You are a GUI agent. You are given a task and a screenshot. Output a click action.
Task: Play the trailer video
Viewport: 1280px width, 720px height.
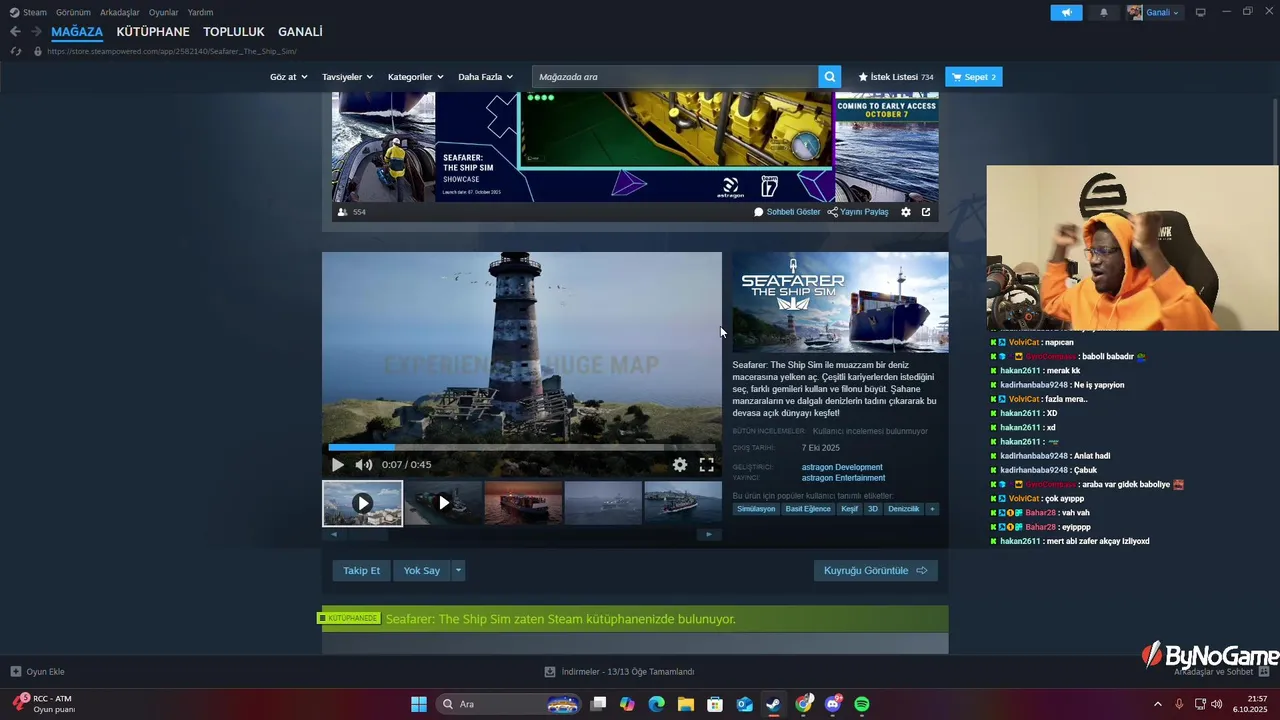pos(338,465)
